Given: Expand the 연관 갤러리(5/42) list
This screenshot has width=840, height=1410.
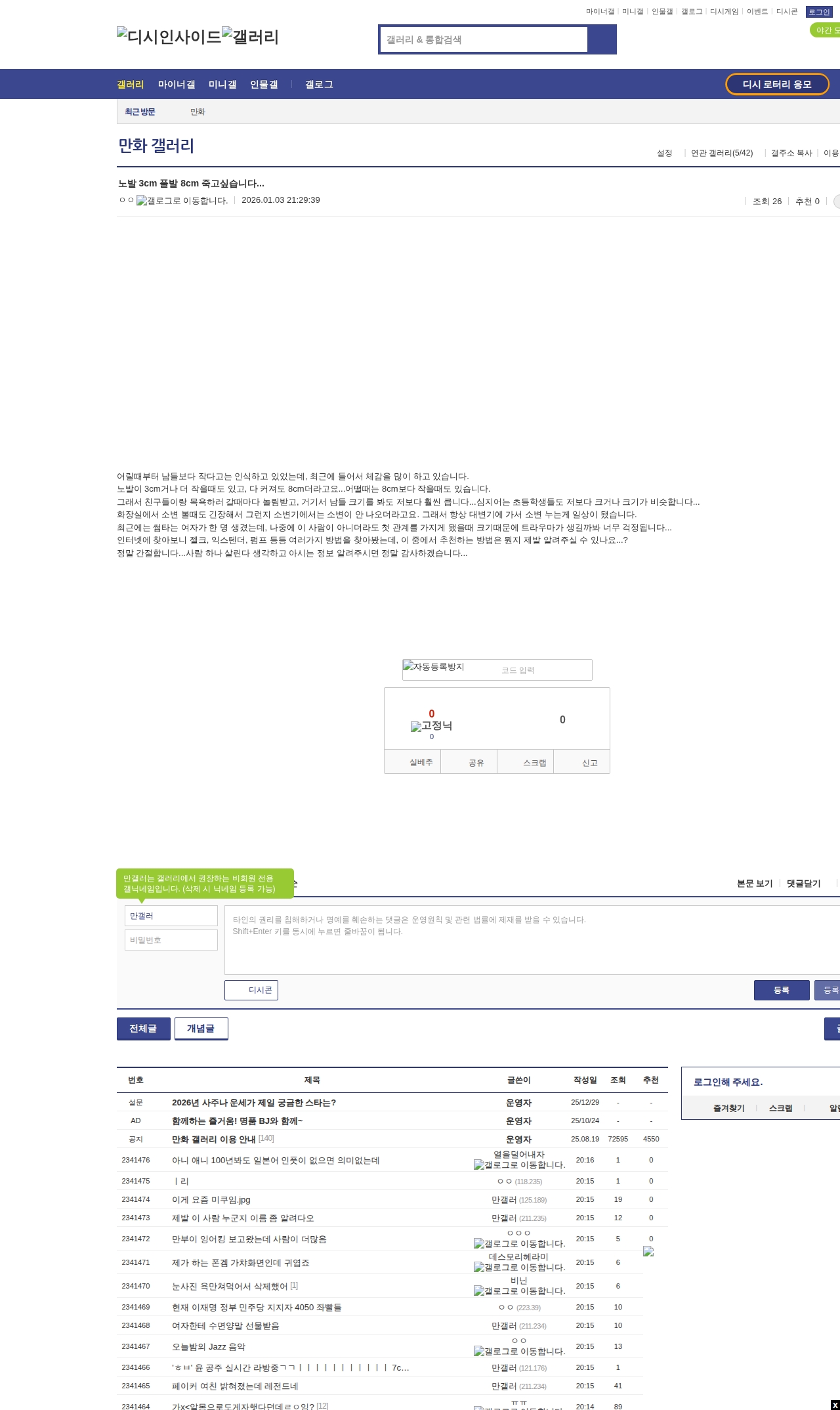Looking at the screenshot, I should 722,153.
